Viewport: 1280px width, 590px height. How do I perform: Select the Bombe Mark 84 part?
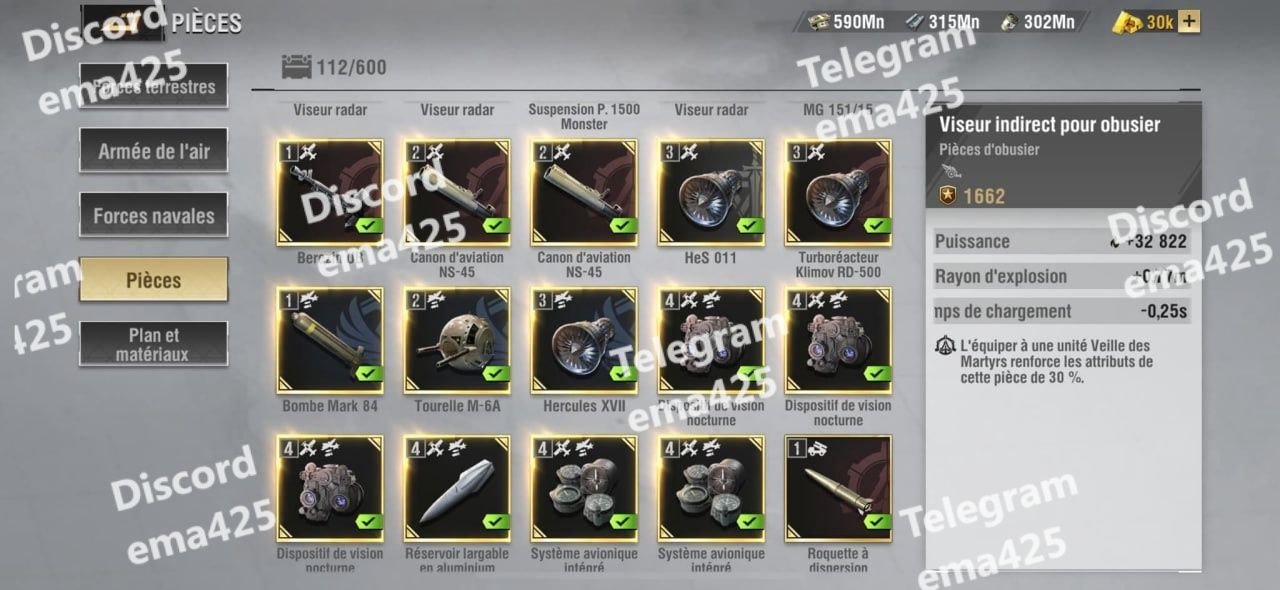coord(330,340)
